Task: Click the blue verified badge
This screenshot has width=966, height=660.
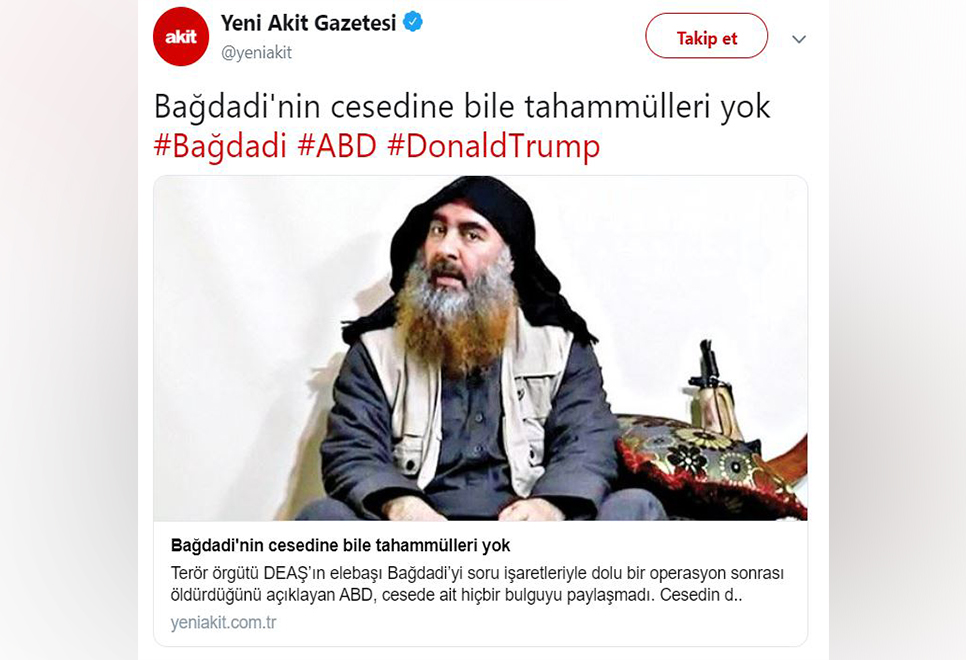Action: (x=413, y=23)
